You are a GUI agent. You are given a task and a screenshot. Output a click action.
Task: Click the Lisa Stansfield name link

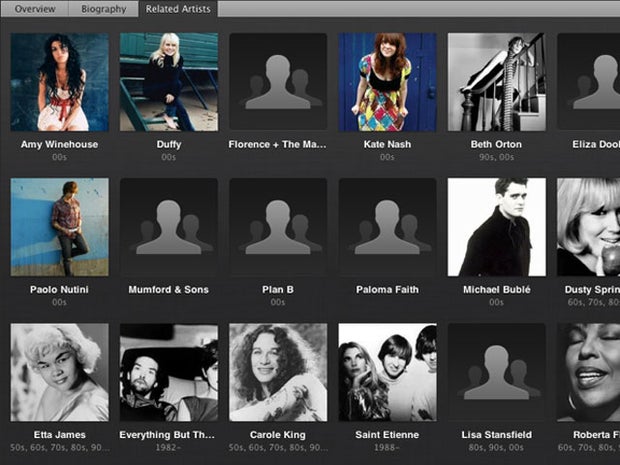click(x=497, y=435)
